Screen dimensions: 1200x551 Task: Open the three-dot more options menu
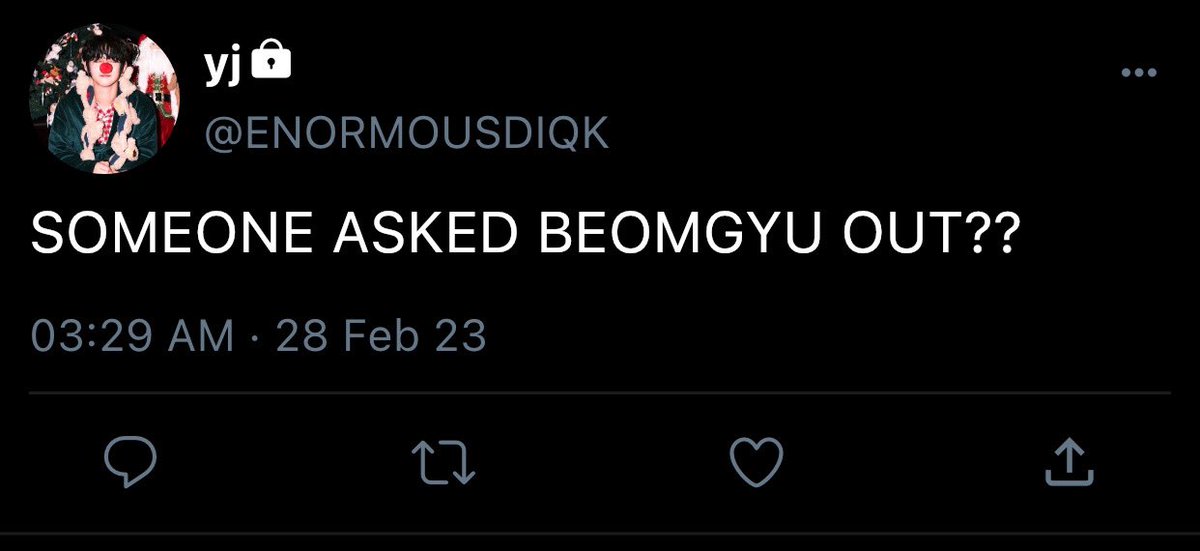coord(1139,74)
